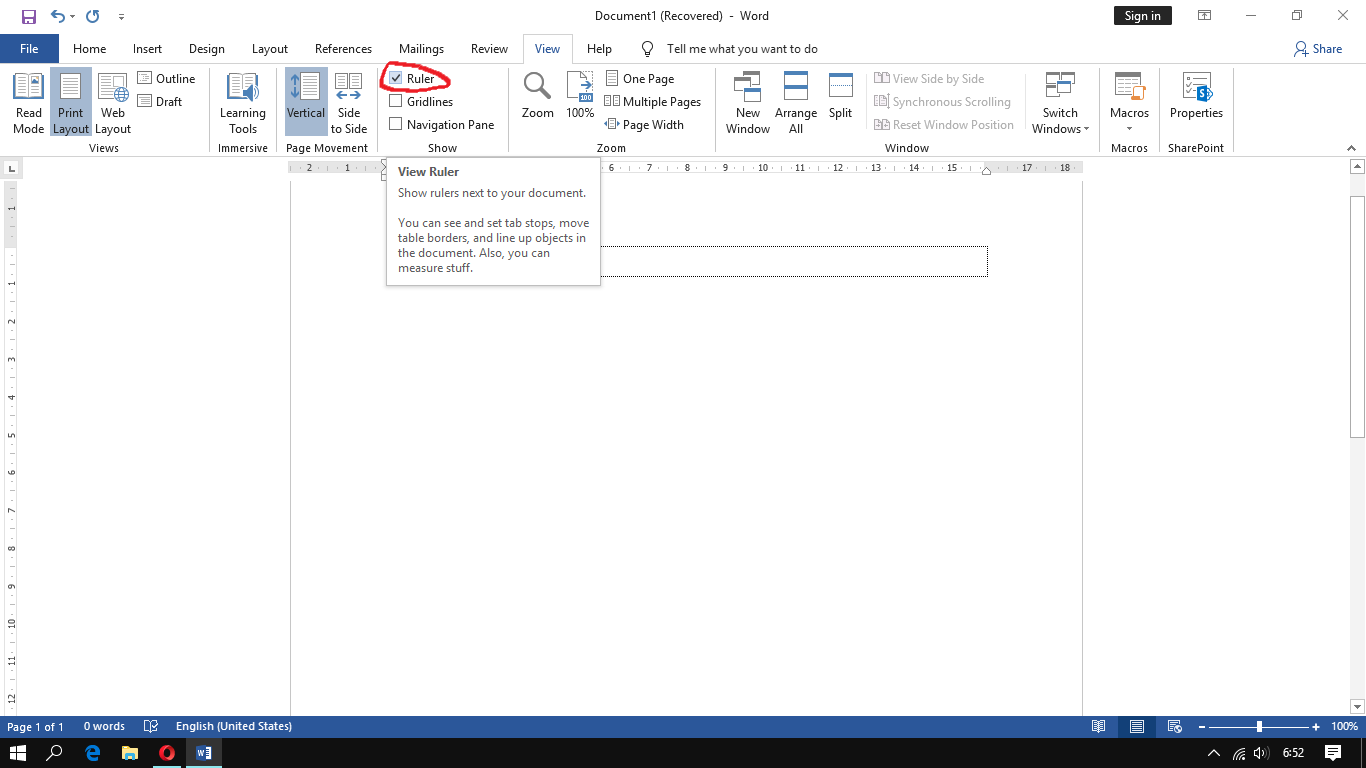Switch to Read Mode view

pyautogui.click(x=29, y=102)
